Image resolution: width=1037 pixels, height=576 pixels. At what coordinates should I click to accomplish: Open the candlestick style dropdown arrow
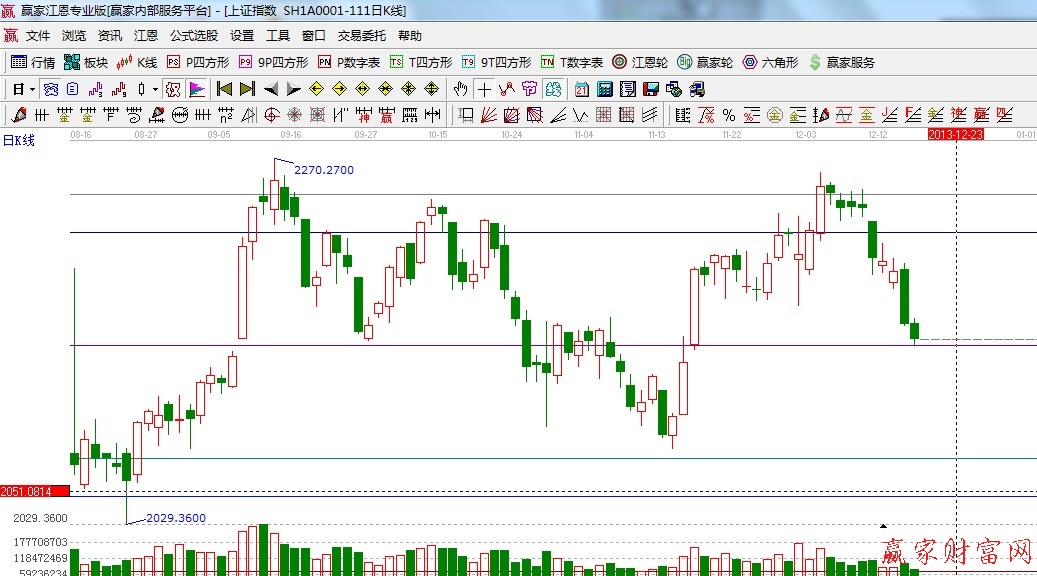[154, 89]
